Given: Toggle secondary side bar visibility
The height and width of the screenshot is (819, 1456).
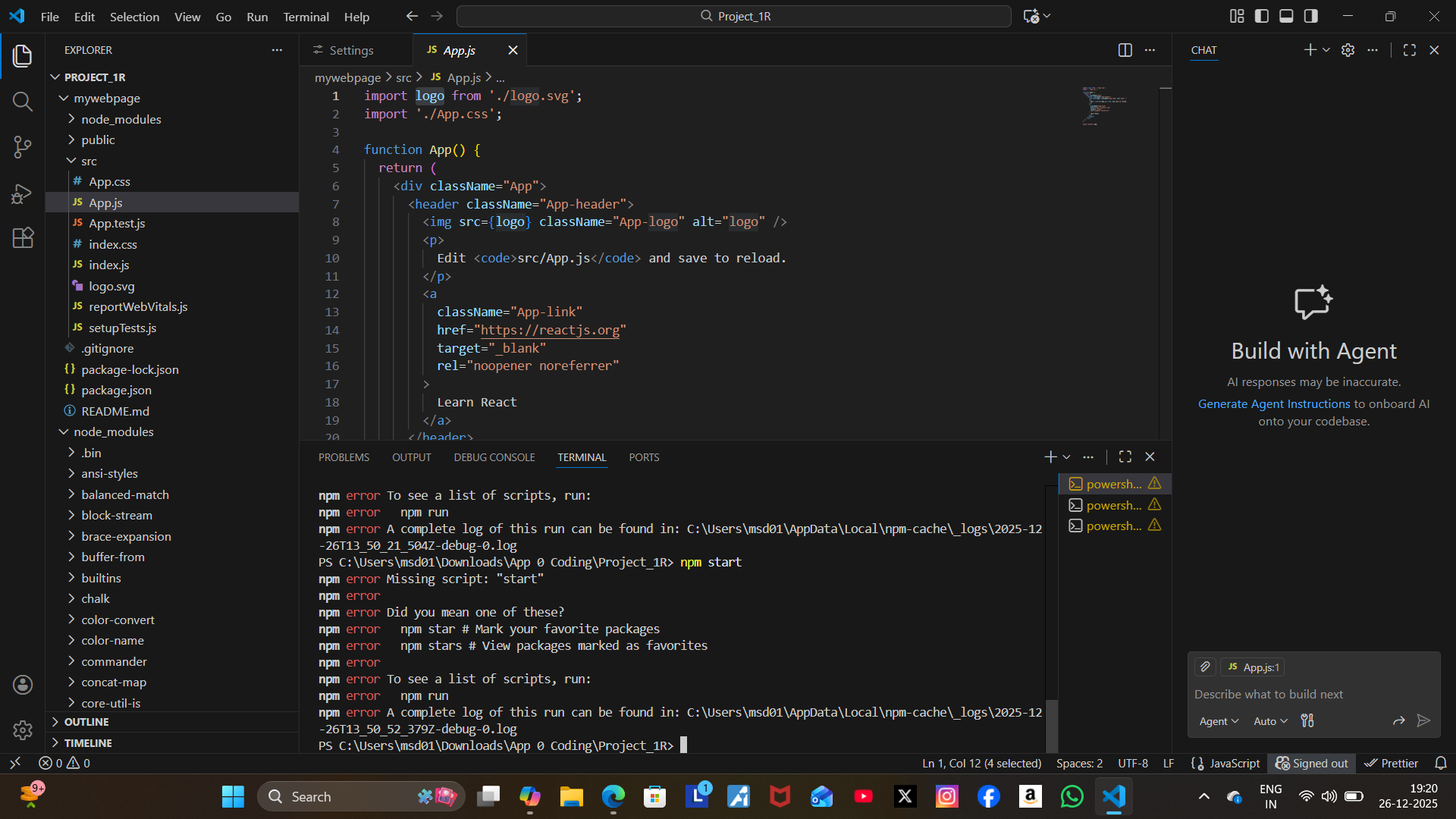Looking at the screenshot, I should tap(1311, 16).
